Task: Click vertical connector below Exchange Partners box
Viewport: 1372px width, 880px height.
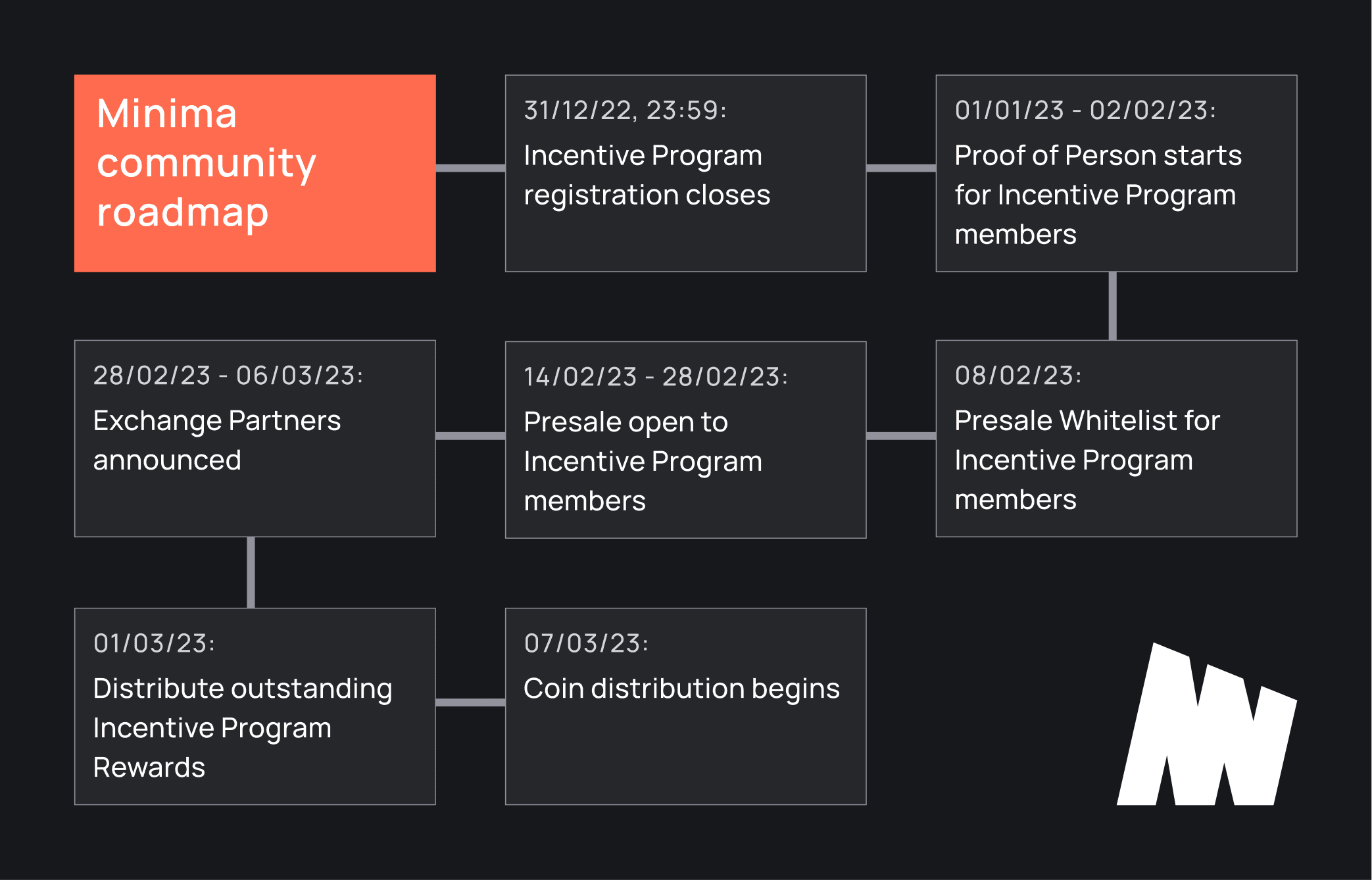Action: coord(251,572)
